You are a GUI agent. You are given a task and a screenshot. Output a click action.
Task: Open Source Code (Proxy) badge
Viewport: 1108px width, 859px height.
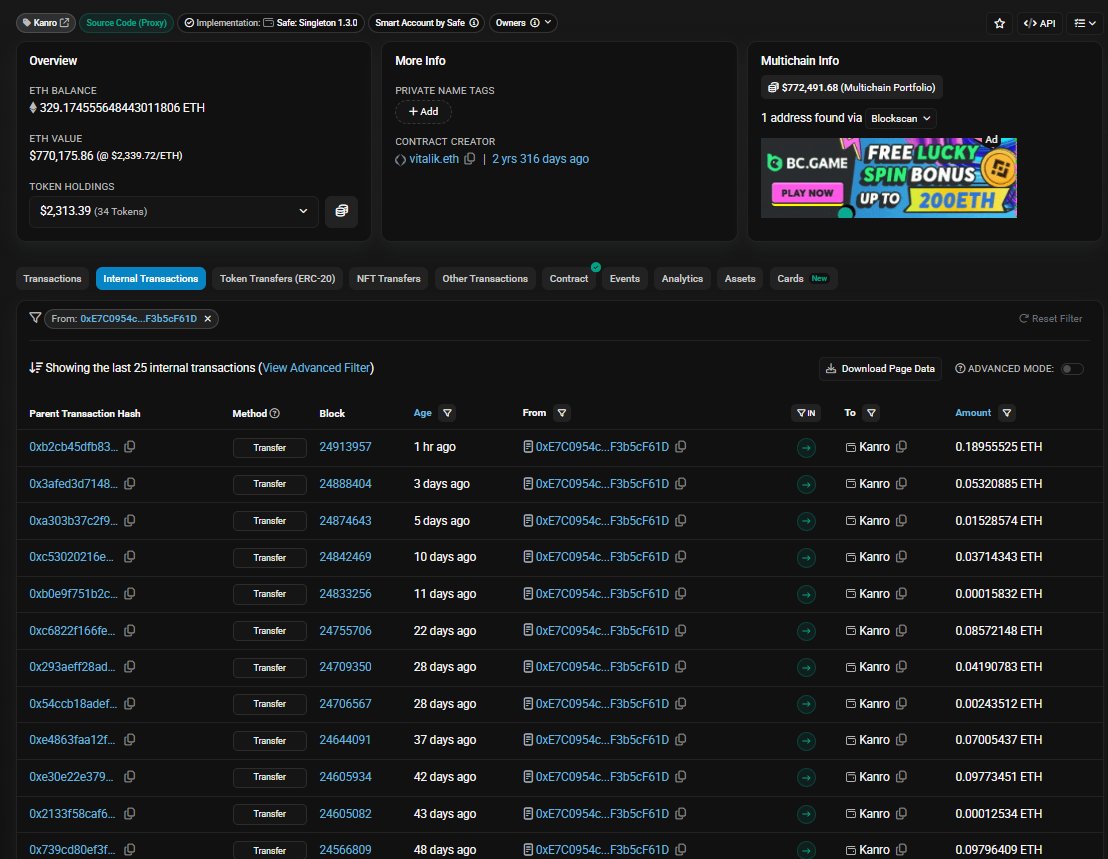click(x=126, y=23)
